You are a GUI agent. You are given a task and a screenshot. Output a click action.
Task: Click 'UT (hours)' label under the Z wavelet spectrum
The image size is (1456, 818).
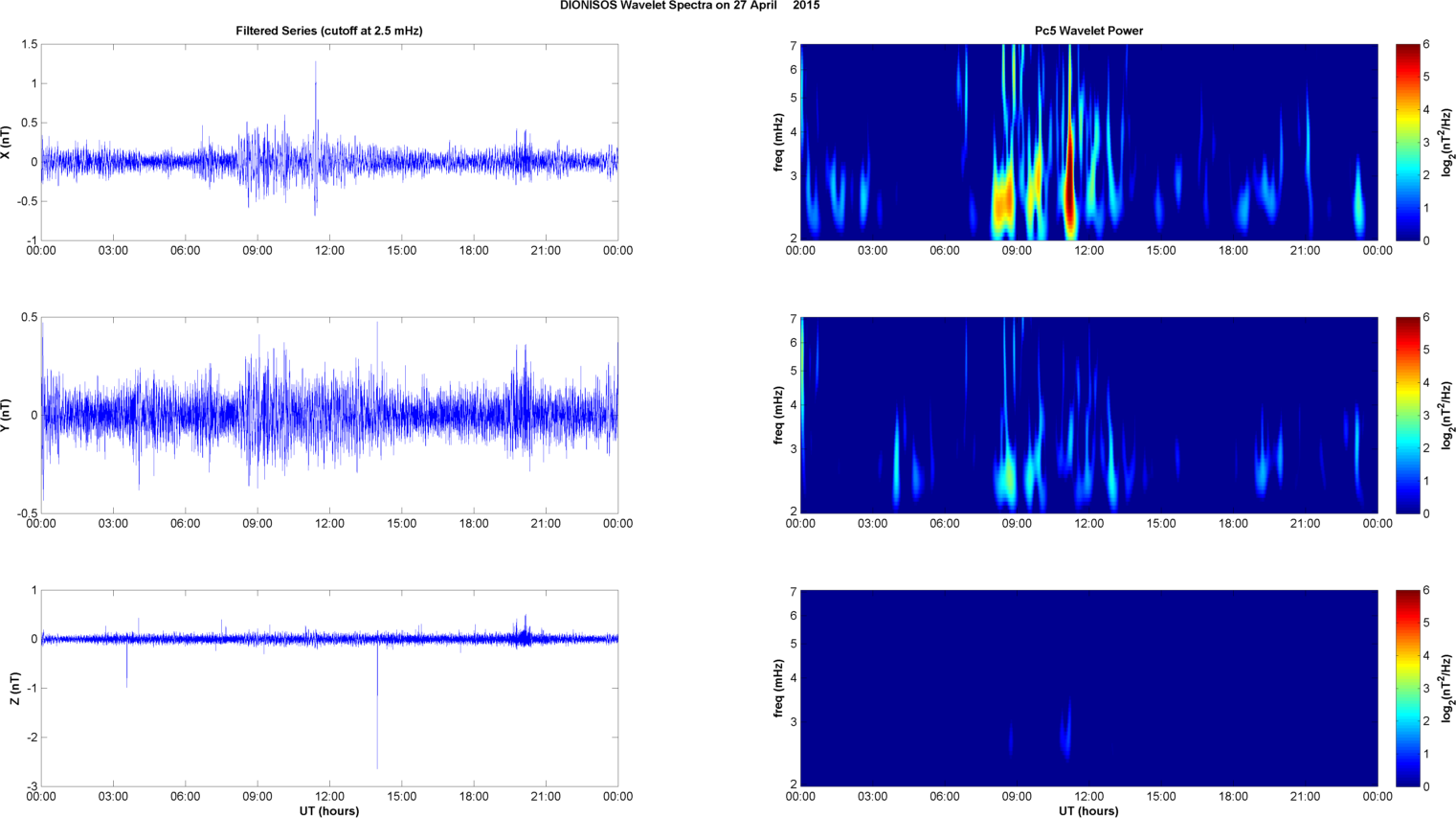point(1088,811)
